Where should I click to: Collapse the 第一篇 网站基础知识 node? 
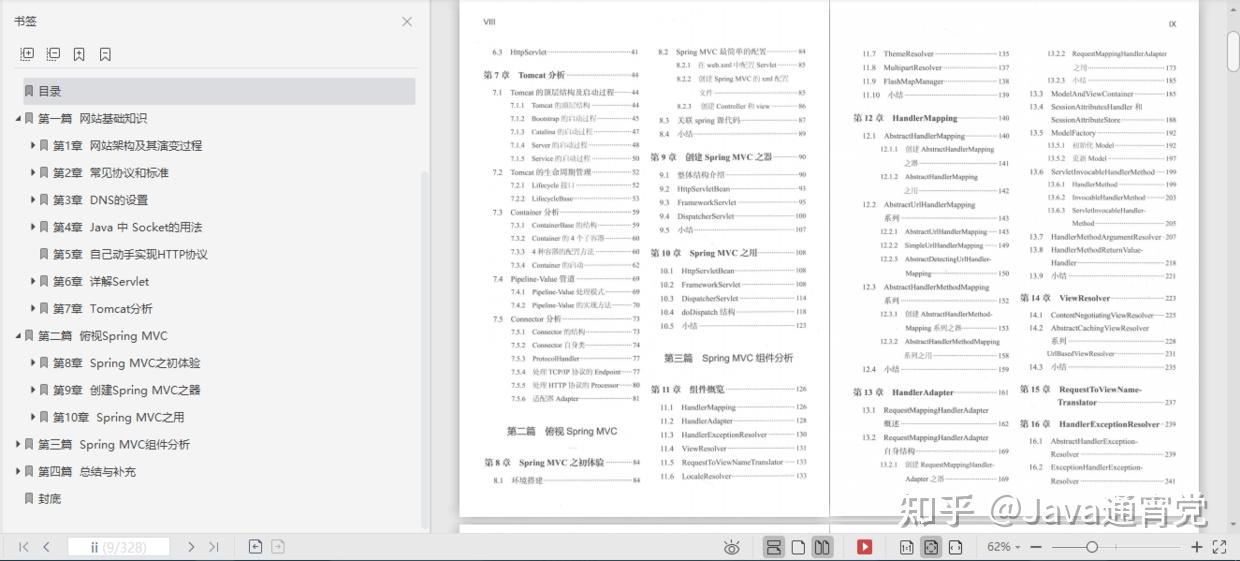pyautogui.click(x=17, y=118)
